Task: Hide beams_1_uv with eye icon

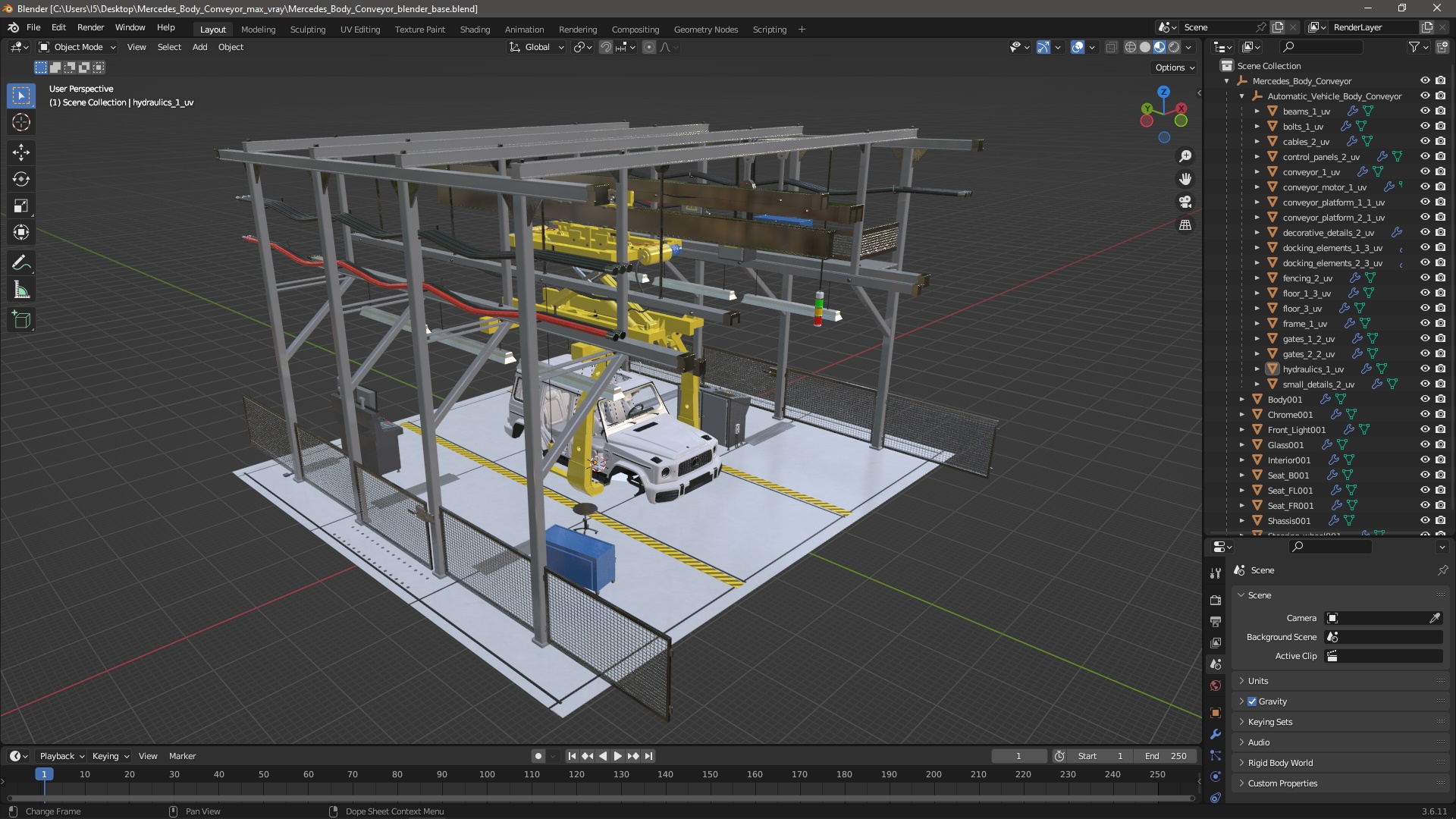Action: 1425,111
